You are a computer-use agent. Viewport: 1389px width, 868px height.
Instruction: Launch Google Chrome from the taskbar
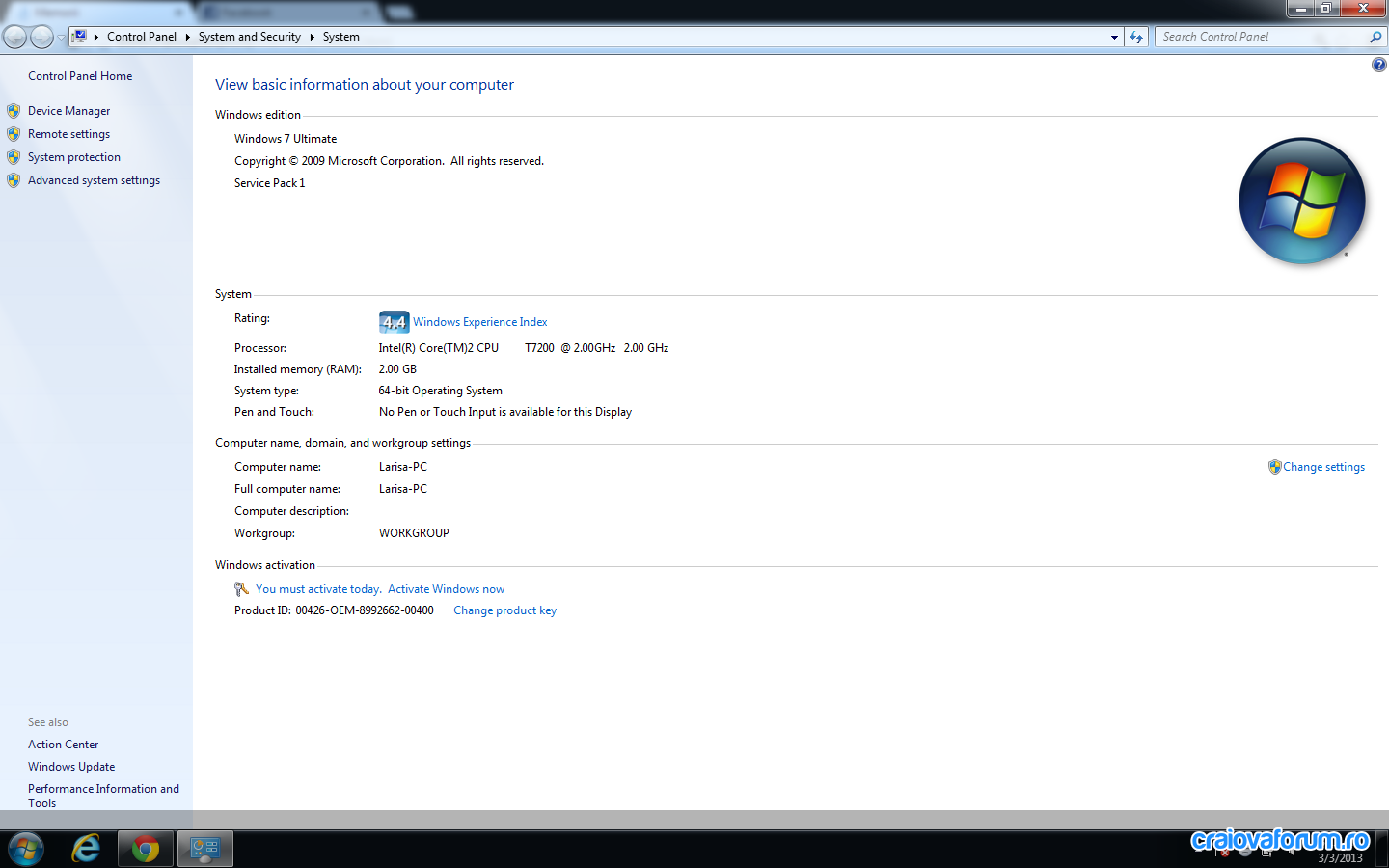[146, 849]
